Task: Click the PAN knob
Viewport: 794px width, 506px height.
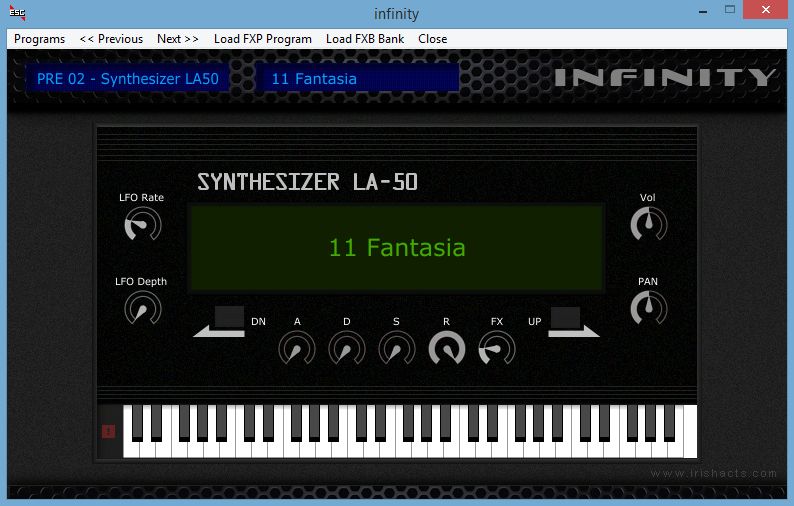Action: (649, 308)
